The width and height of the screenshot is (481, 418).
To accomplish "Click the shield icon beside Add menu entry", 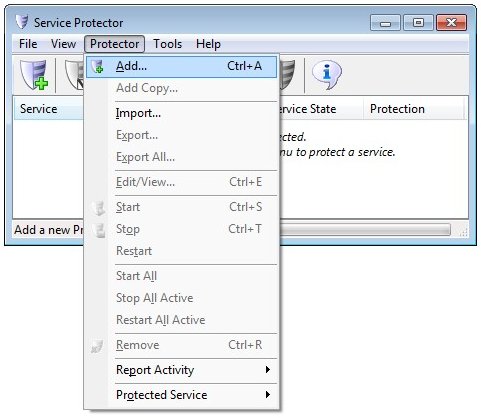I will (x=98, y=66).
